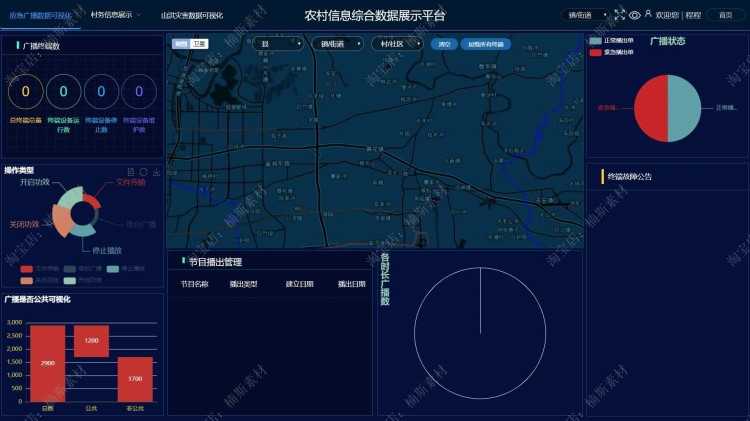The image size is (750, 421).
Task: Switch the map to standard map view
Action: (181, 44)
